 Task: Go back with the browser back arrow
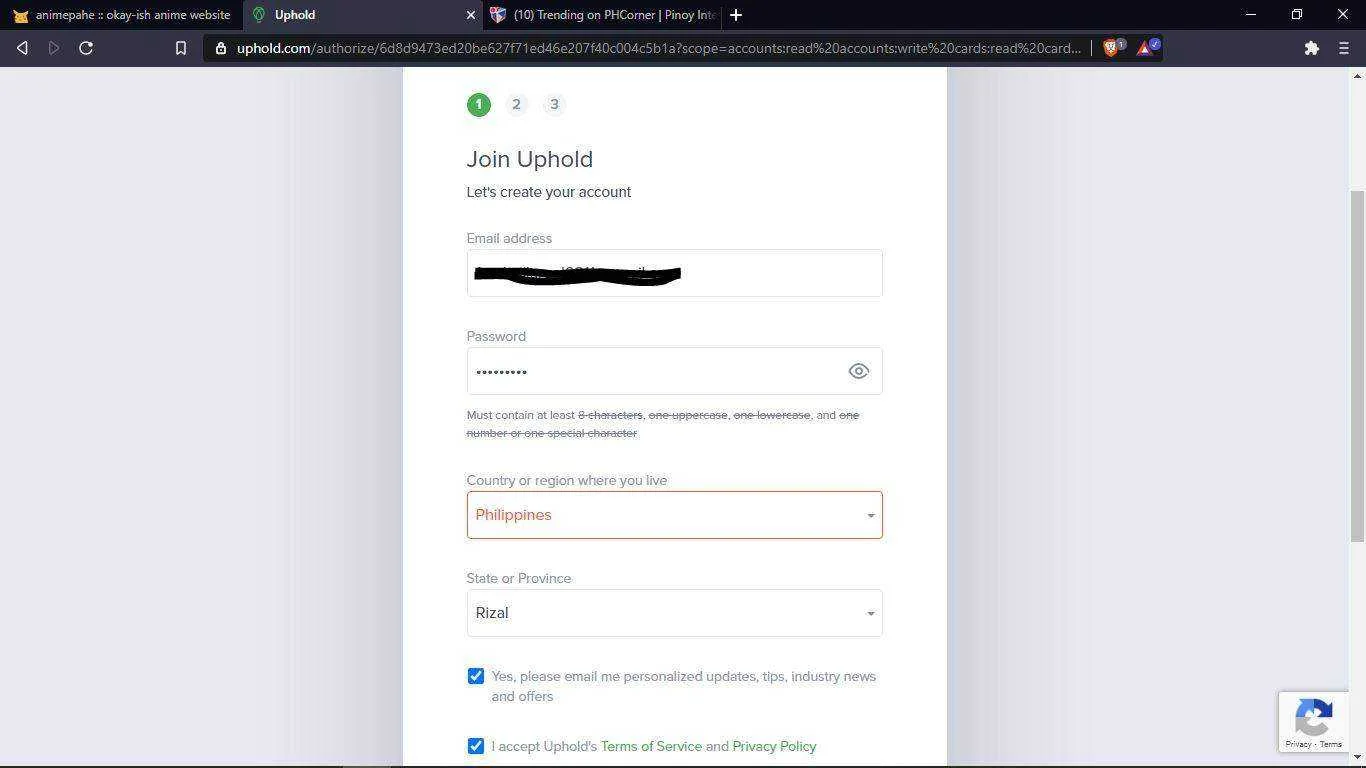[22, 48]
